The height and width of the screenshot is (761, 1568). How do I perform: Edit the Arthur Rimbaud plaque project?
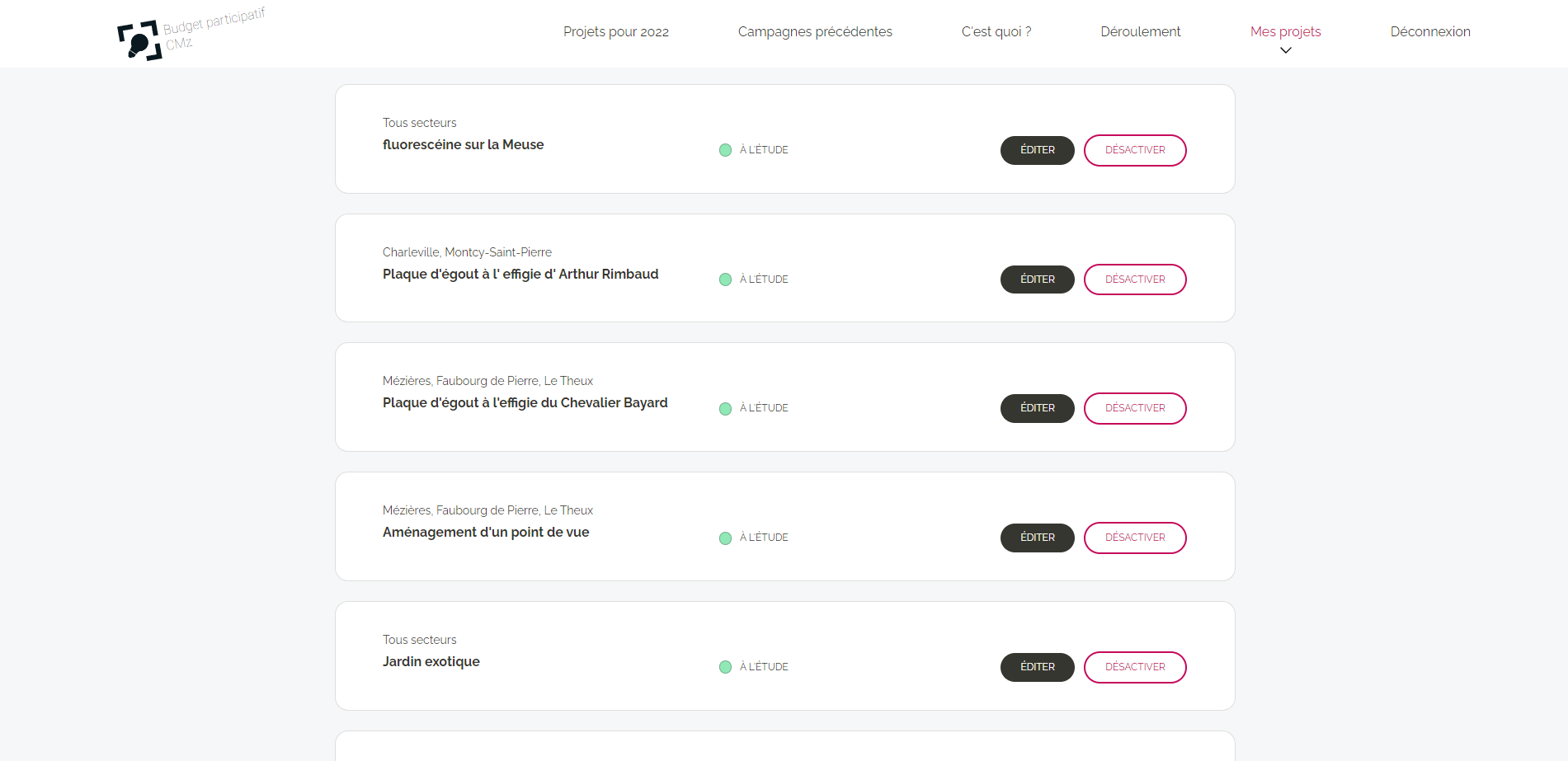click(1037, 280)
